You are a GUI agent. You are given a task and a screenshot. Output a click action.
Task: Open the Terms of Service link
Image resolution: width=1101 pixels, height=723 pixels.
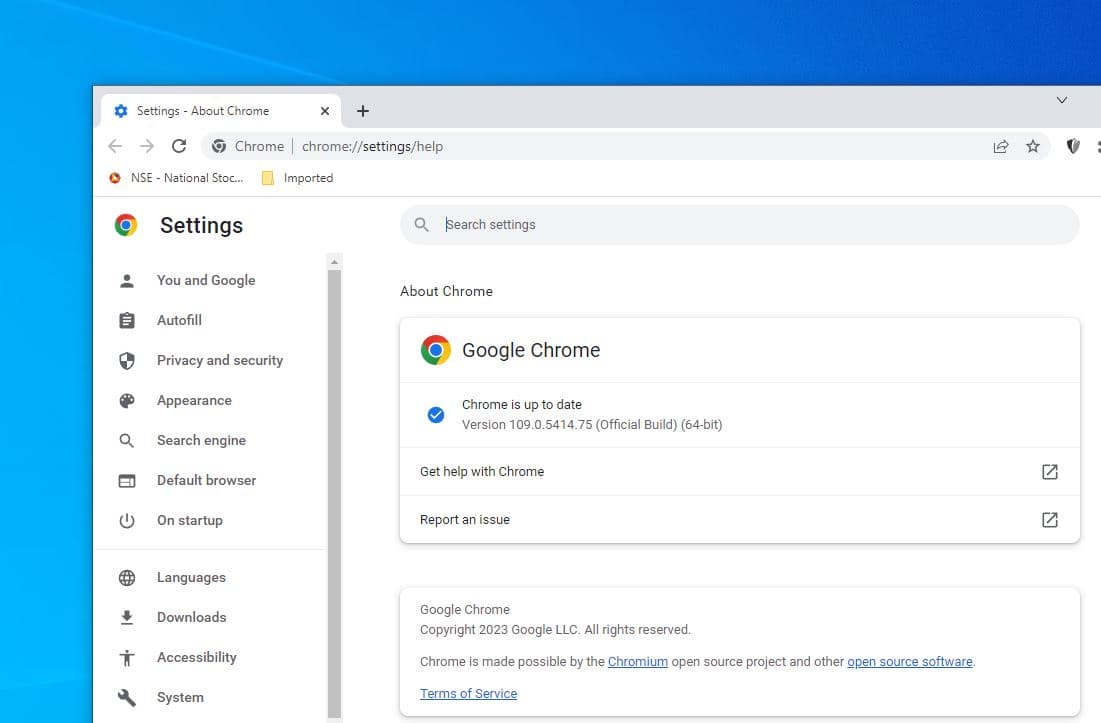[x=468, y=693]
